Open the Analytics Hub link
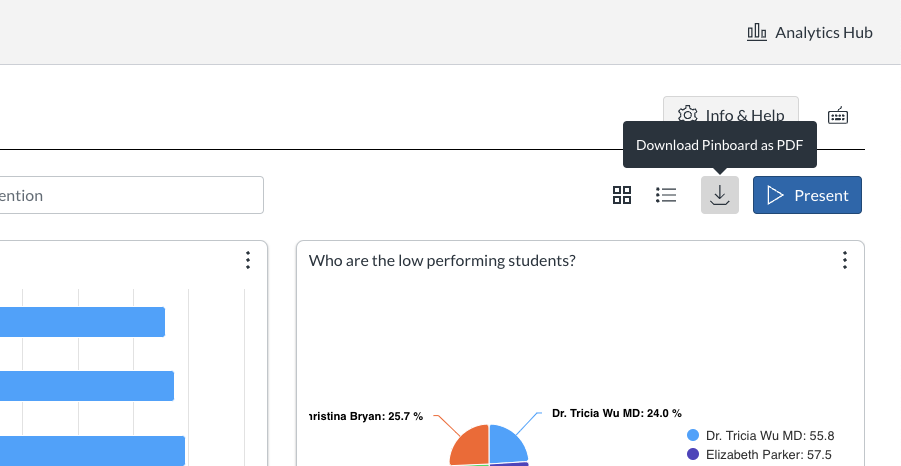The height and width of the screenshot is (466, 901). (810, 32)
